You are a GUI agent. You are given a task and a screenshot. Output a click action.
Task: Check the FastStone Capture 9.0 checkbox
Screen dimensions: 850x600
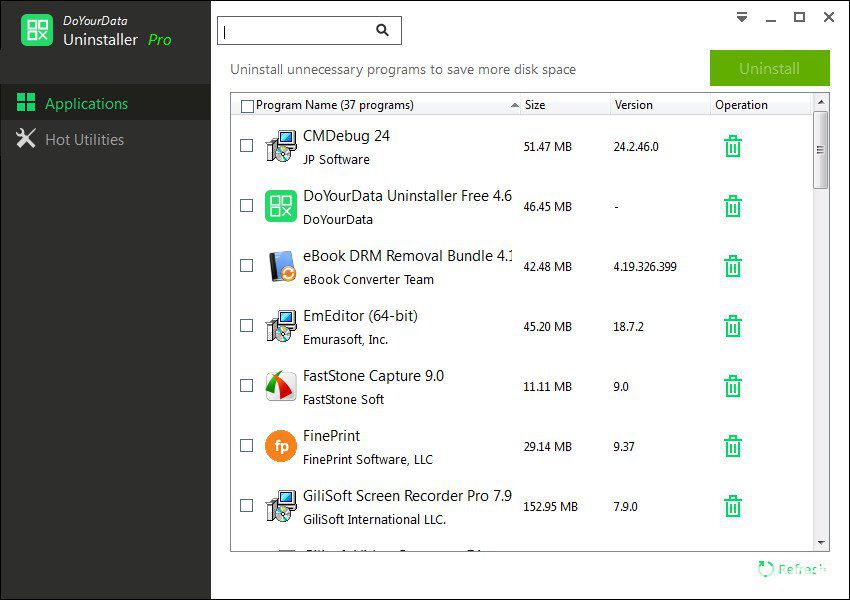(x=246, y=385)
